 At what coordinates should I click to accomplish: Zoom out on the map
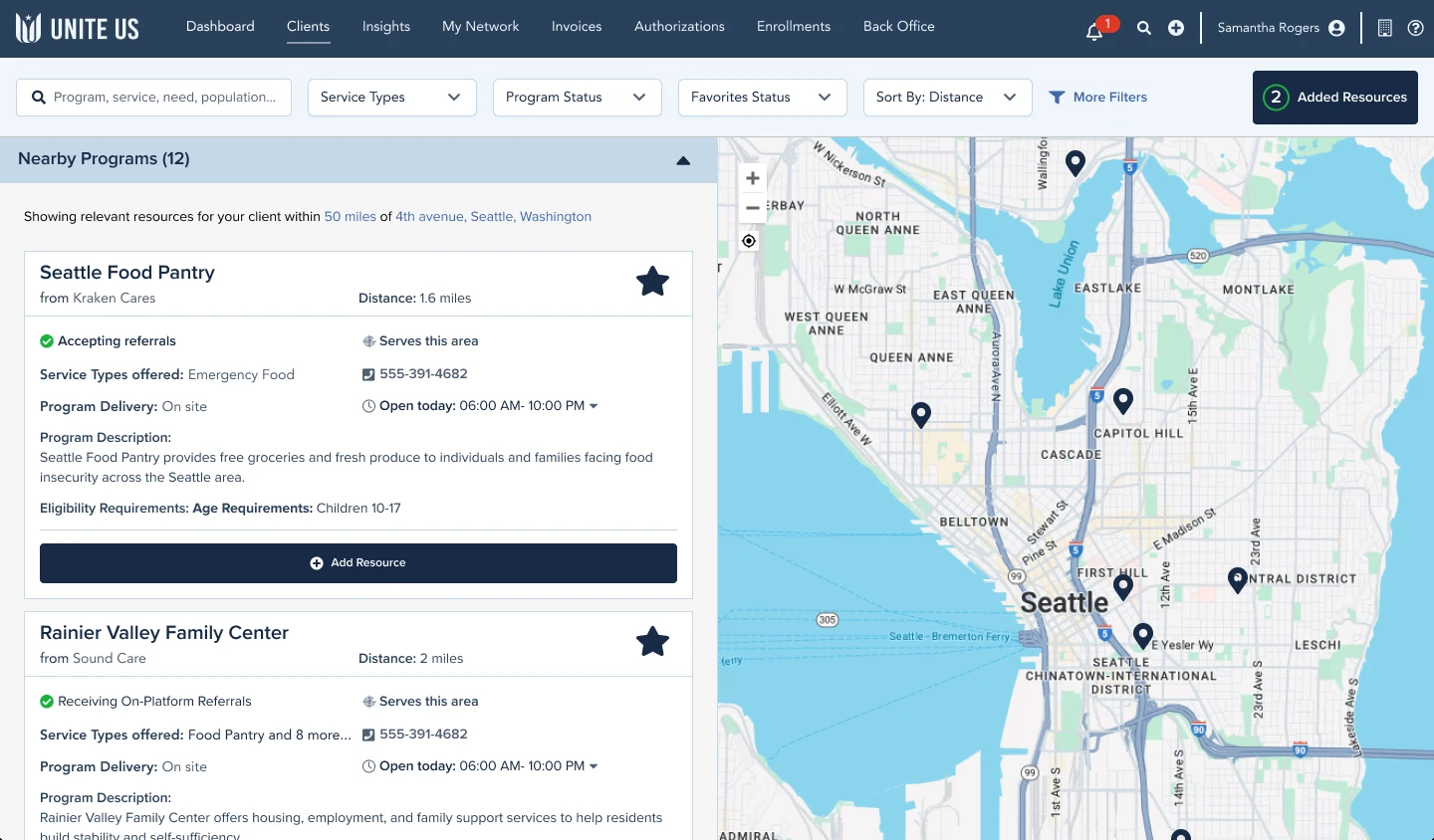click(x=753, y=208)
